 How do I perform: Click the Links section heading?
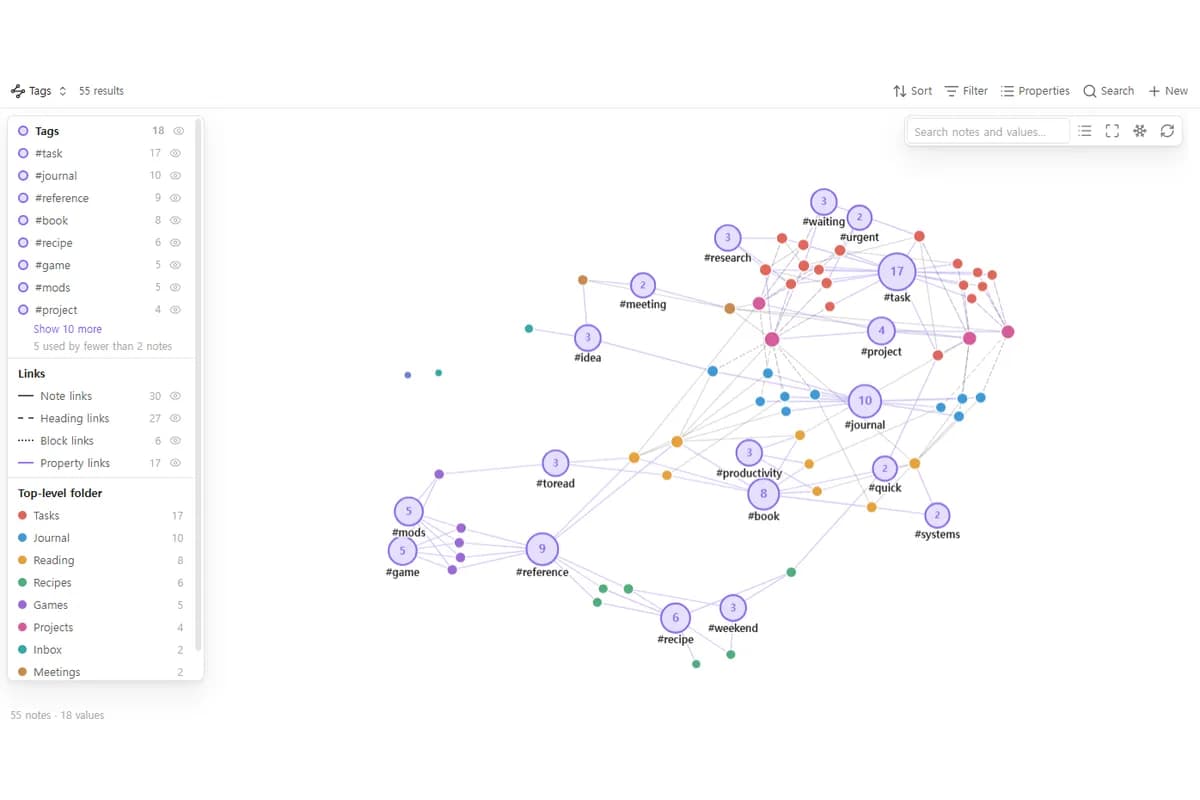click(x=32, y=374)
